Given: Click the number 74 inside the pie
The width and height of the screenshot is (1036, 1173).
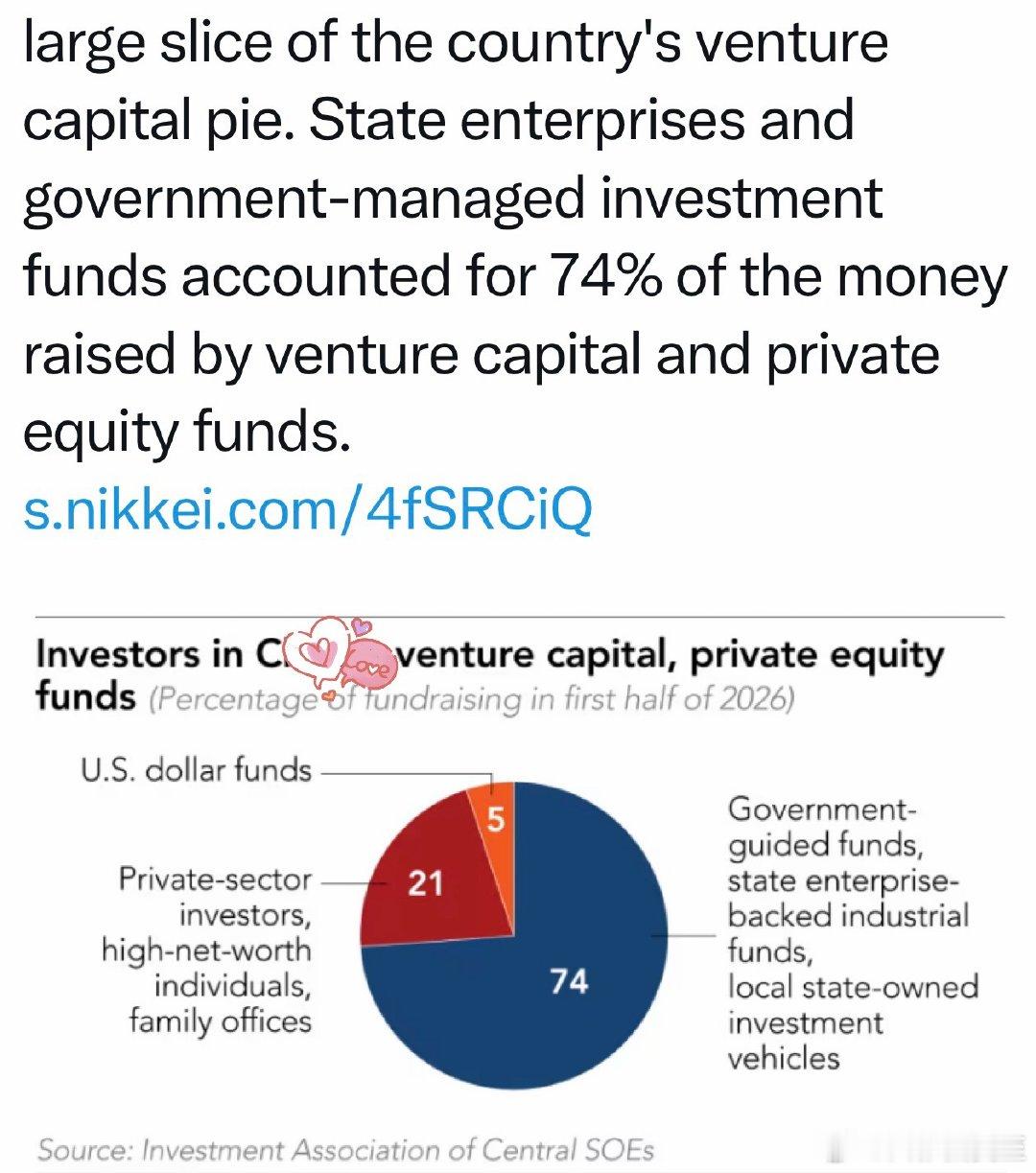Looking at the screenshot, I should pos(569,980).
